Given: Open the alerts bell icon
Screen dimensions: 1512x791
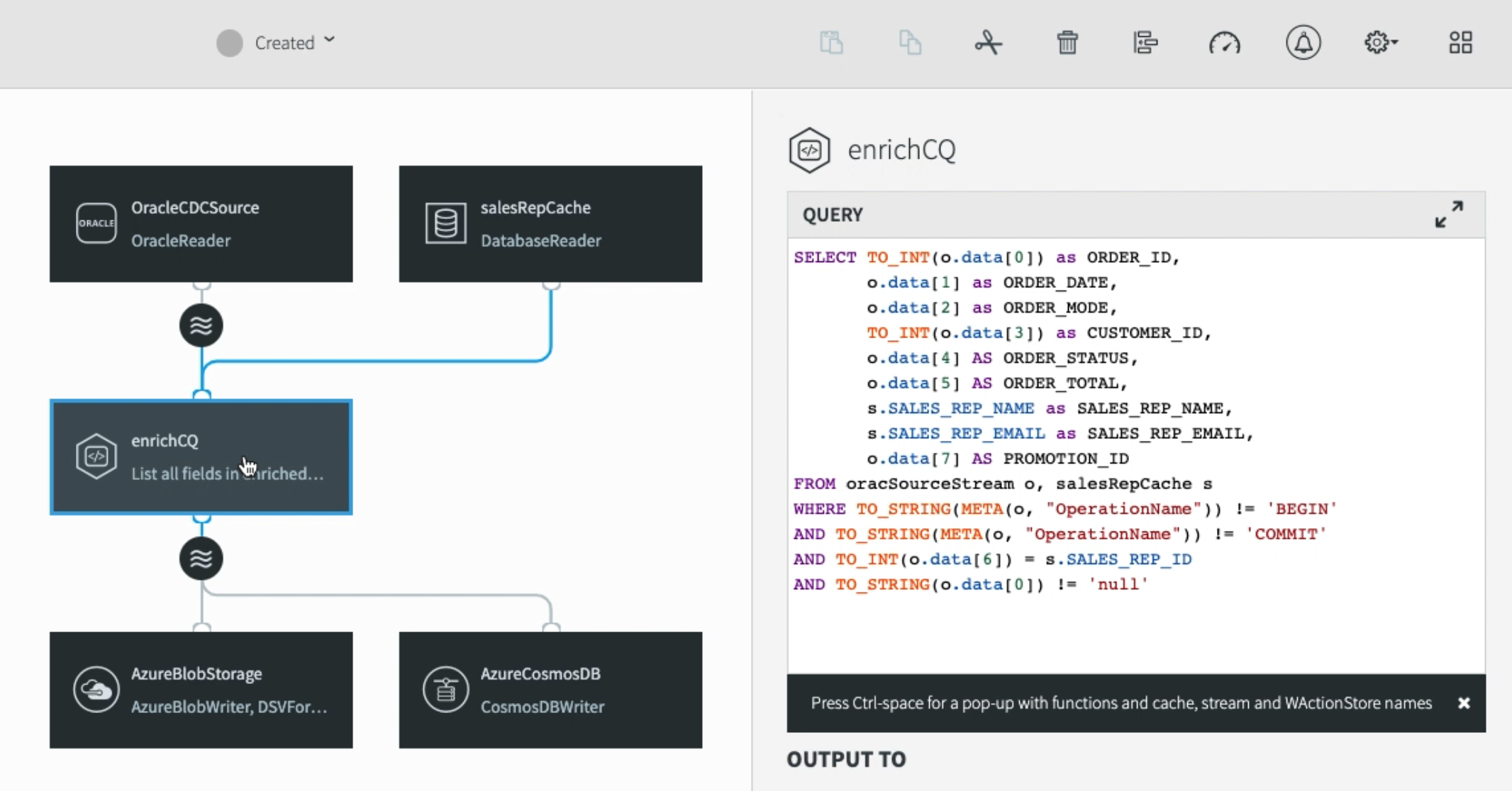Looking at the screenshot, I should coord(1303,43).
